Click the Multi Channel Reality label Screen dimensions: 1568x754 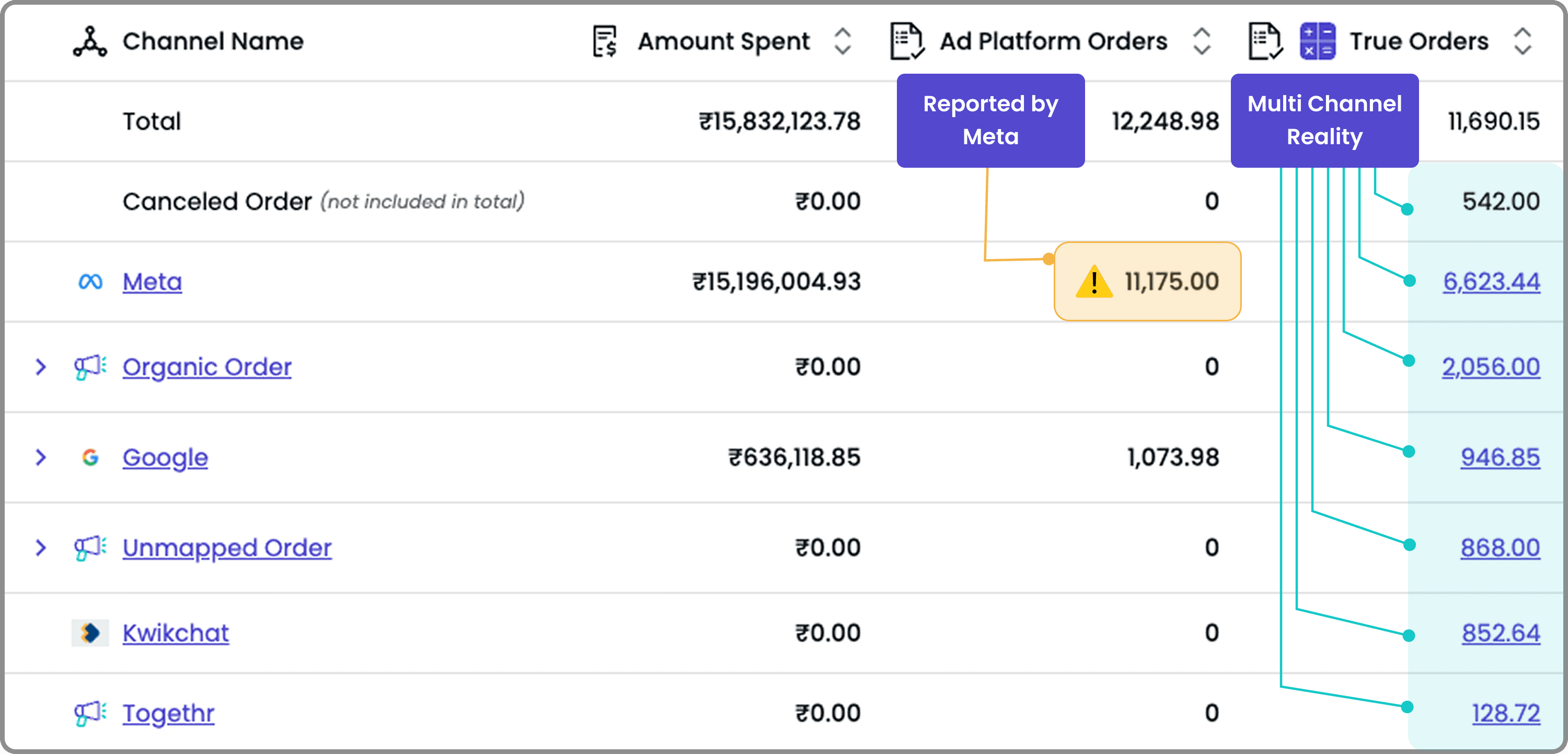click(x=1324, y=121)
